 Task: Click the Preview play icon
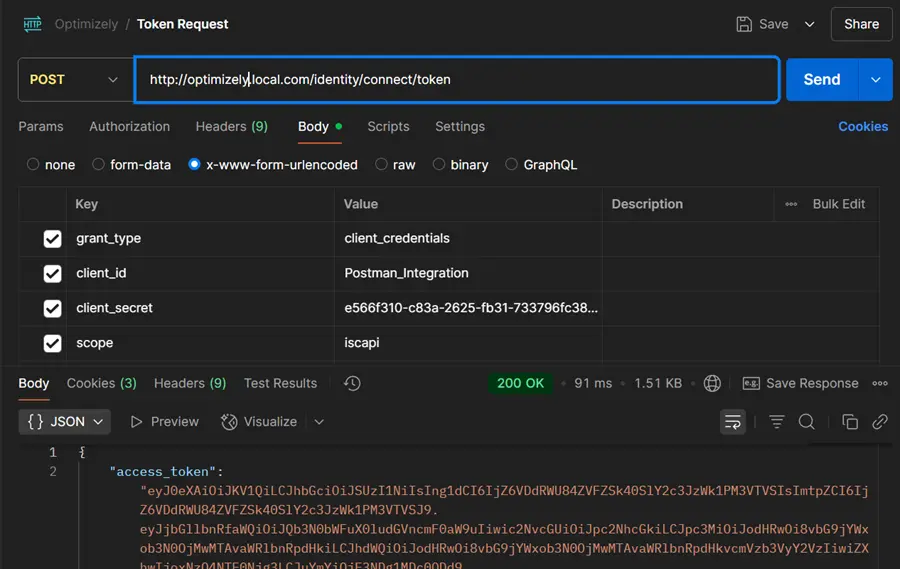(x=136, y=422)
